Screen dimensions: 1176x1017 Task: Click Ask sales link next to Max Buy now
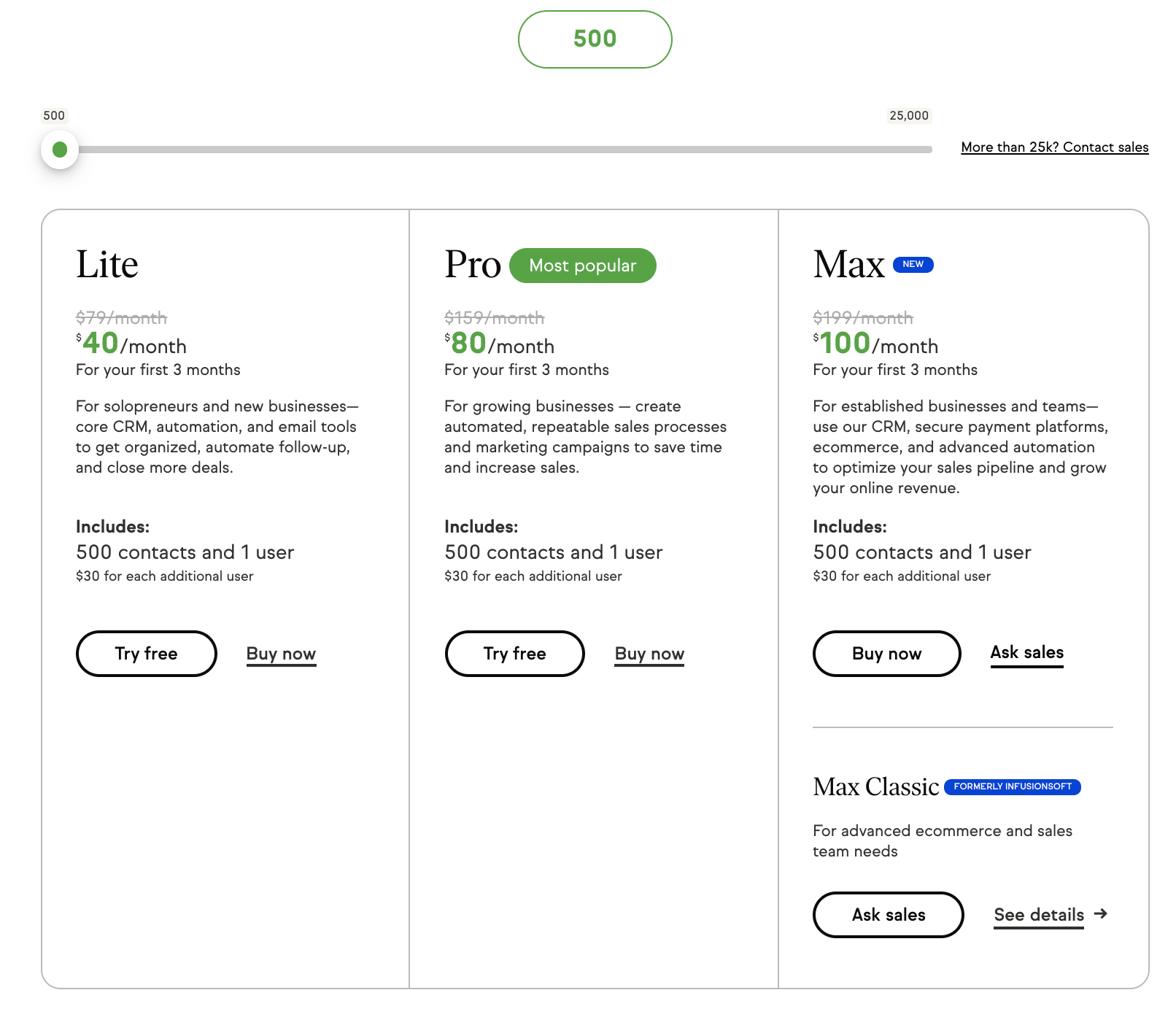[x=1027, y=653]
